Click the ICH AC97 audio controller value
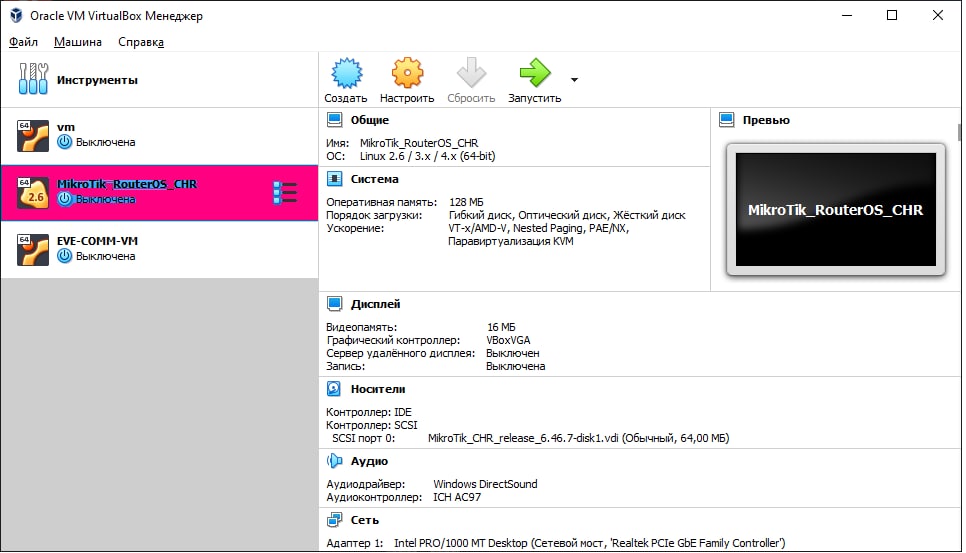966x553 pixels. click(x=457, y=497)
